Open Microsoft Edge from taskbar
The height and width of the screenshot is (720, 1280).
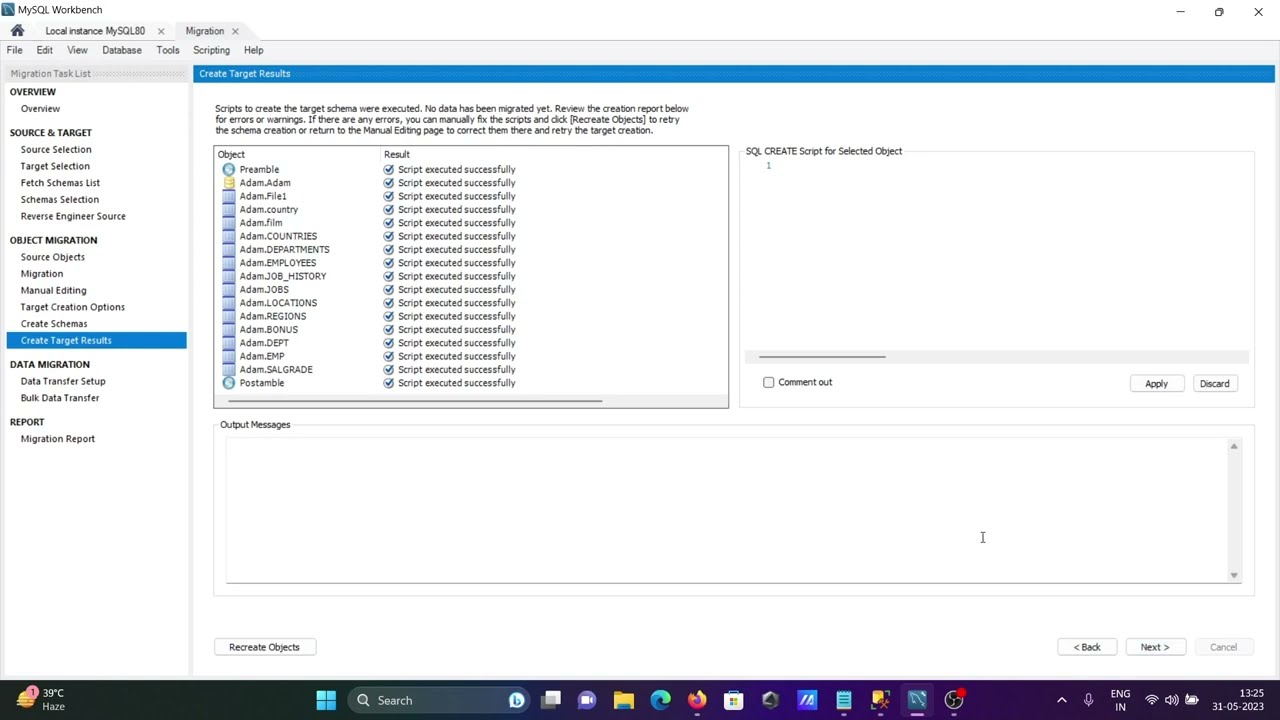[x=660, y=700]
